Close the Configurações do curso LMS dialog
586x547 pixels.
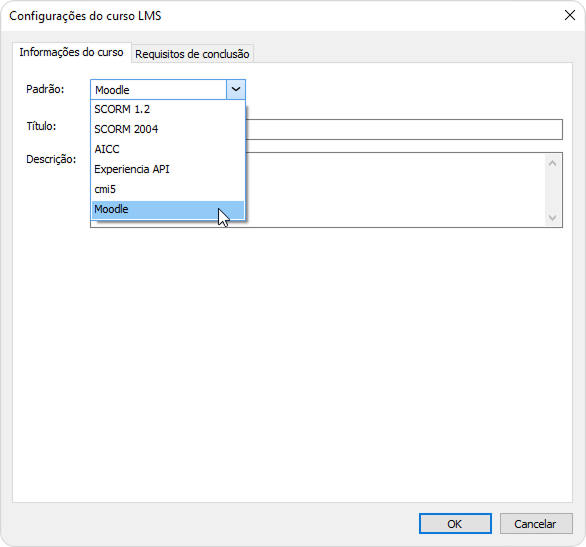click(570, 15)
